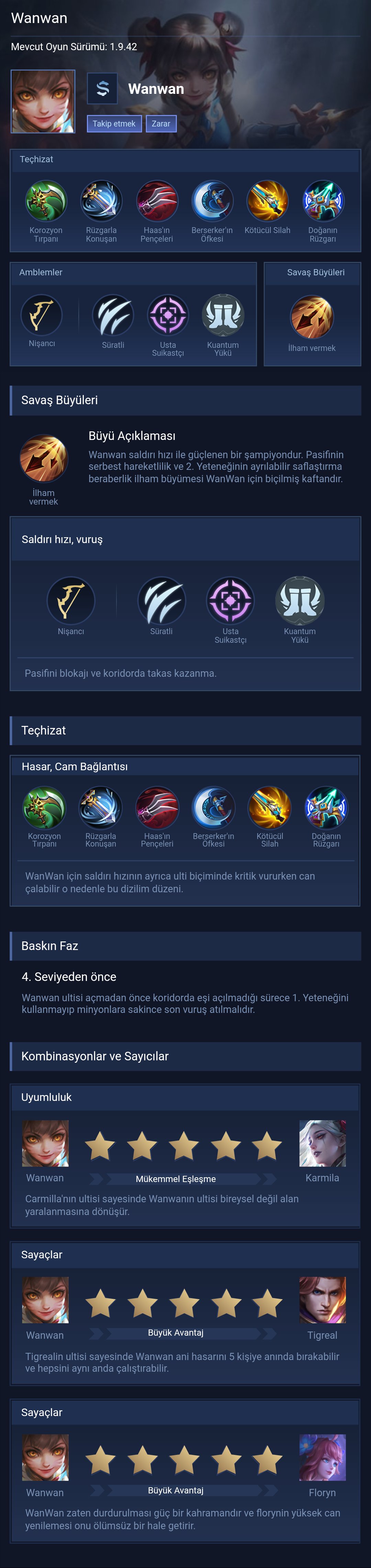Click the Zarar tag button
The width and height of the screenshot is (371, 1568).
161,124
